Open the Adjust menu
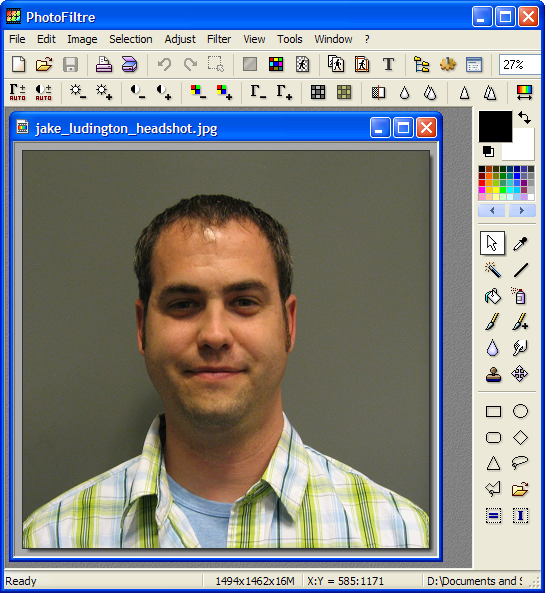The image size is (545, 593). (180, 39)
